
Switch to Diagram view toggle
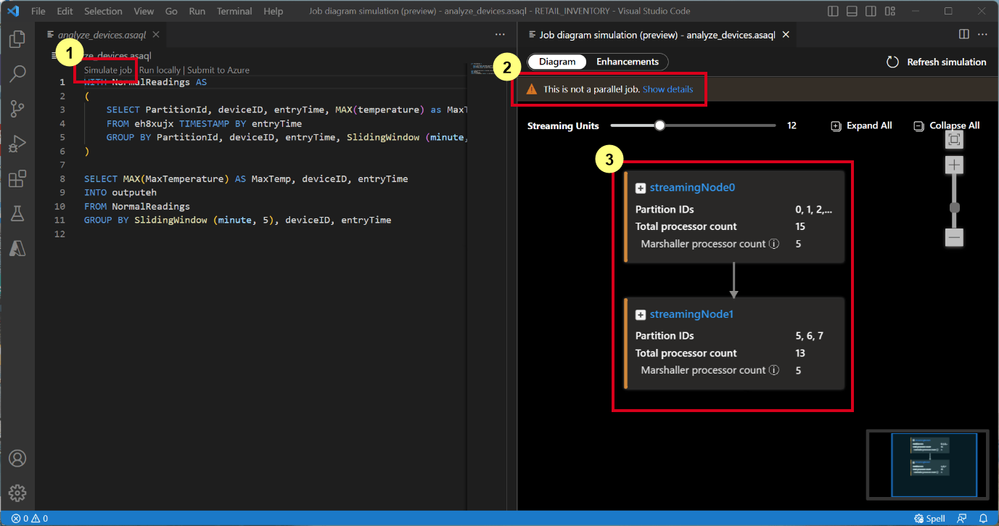tap(557, 62)
